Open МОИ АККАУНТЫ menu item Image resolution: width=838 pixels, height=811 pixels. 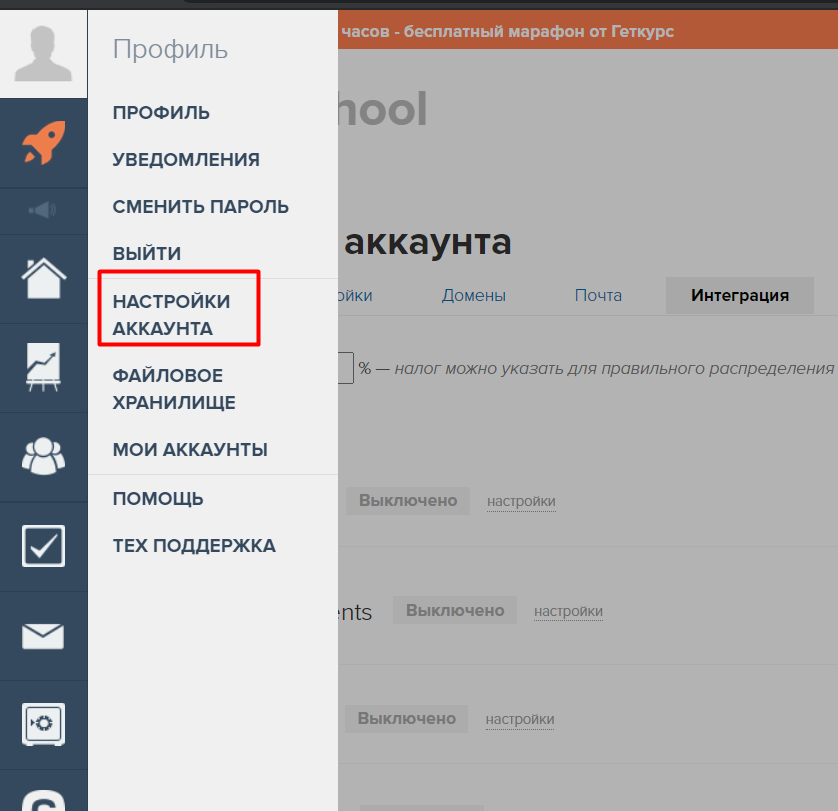tap(190, 450)
